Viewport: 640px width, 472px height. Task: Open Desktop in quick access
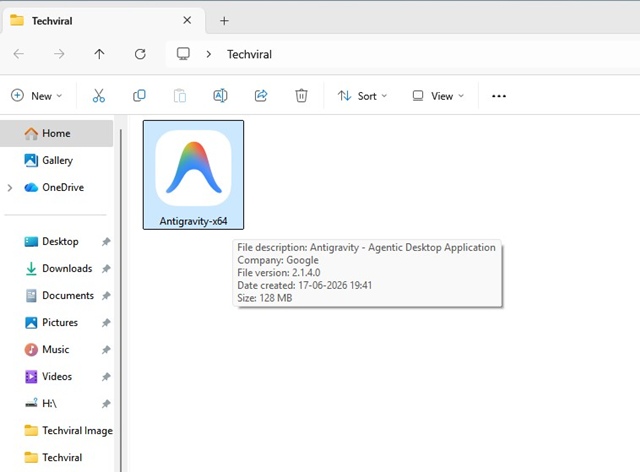56,241
